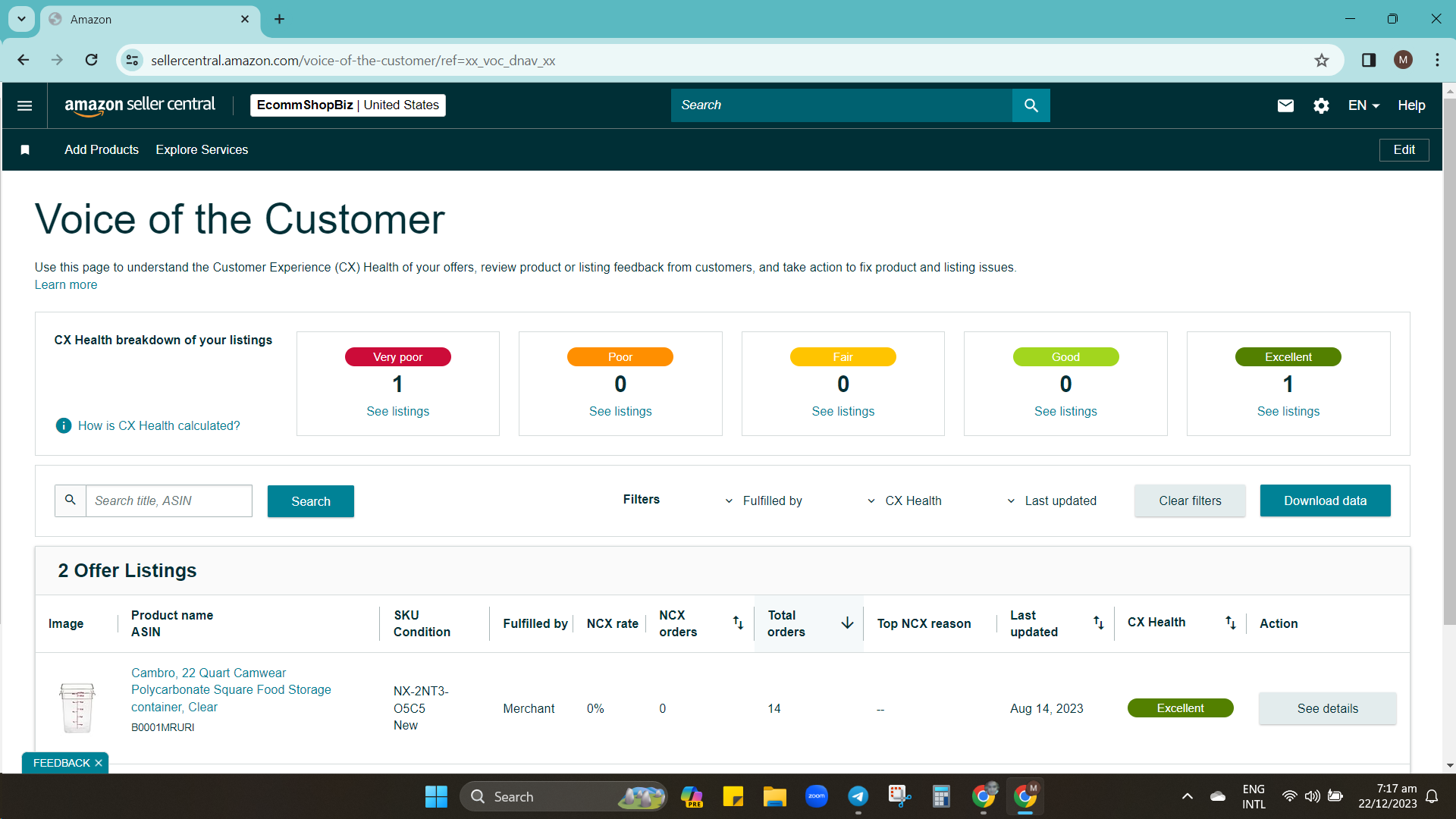Sort by Total orders descending arrow
This screenshot has height=819, width=1456.
pos(847,623)
